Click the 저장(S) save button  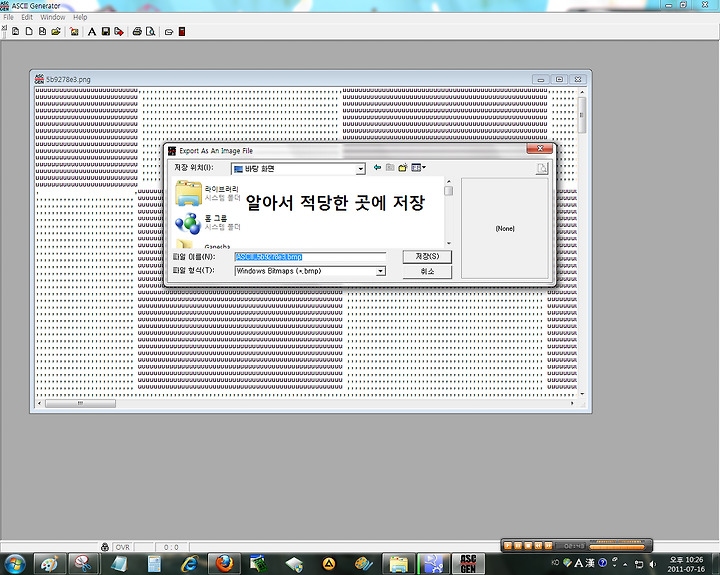(427, 256)
